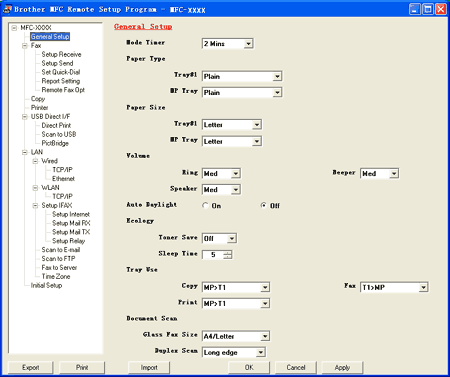This screenshot has height=377, width=450.
Task: Open Fax tray use dropdown
Action: [x=423, y=287]
